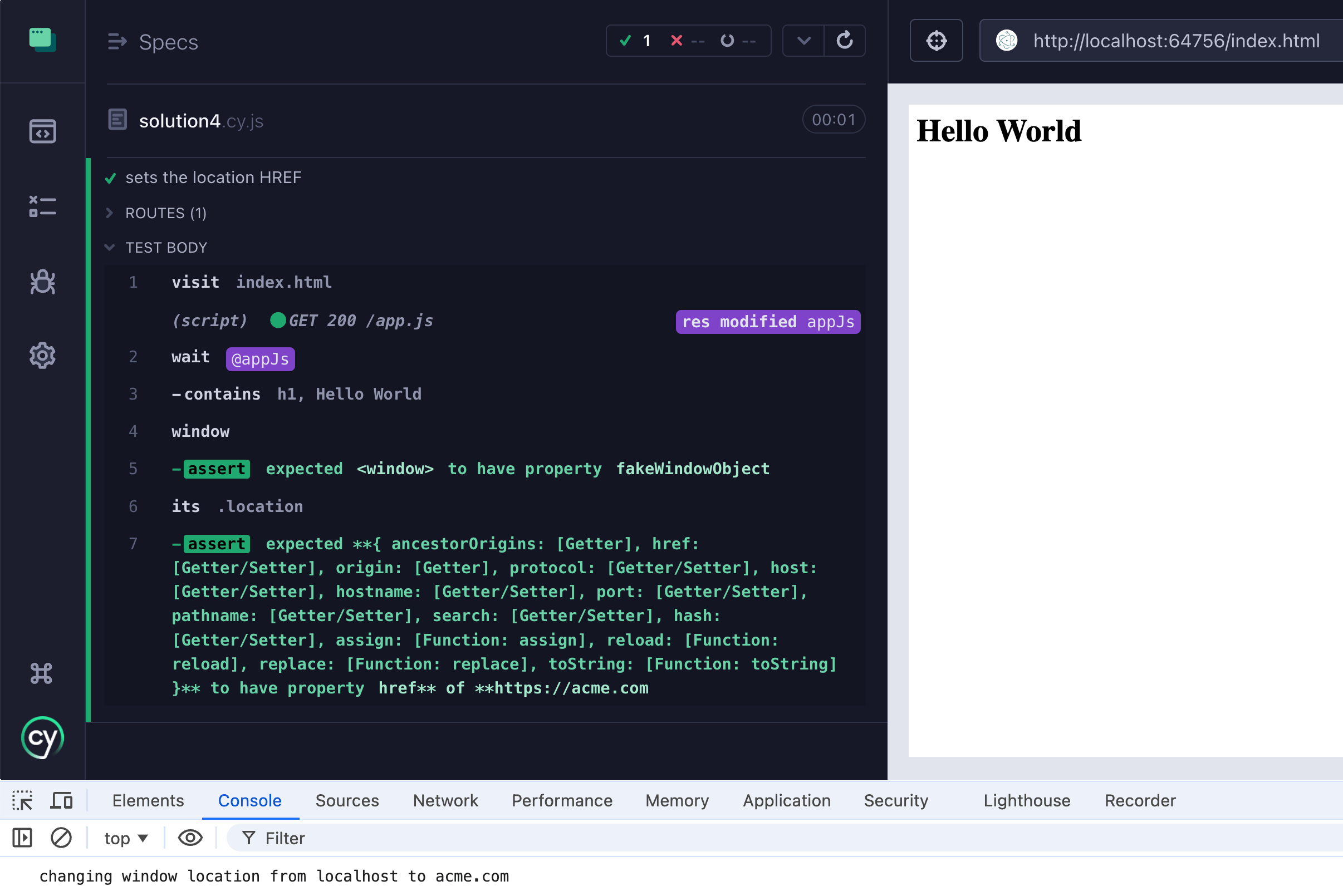Screen dimensions: 1343x896
Task: Click the solution4.cy.js spec name
Action: (x=201, y=121)
